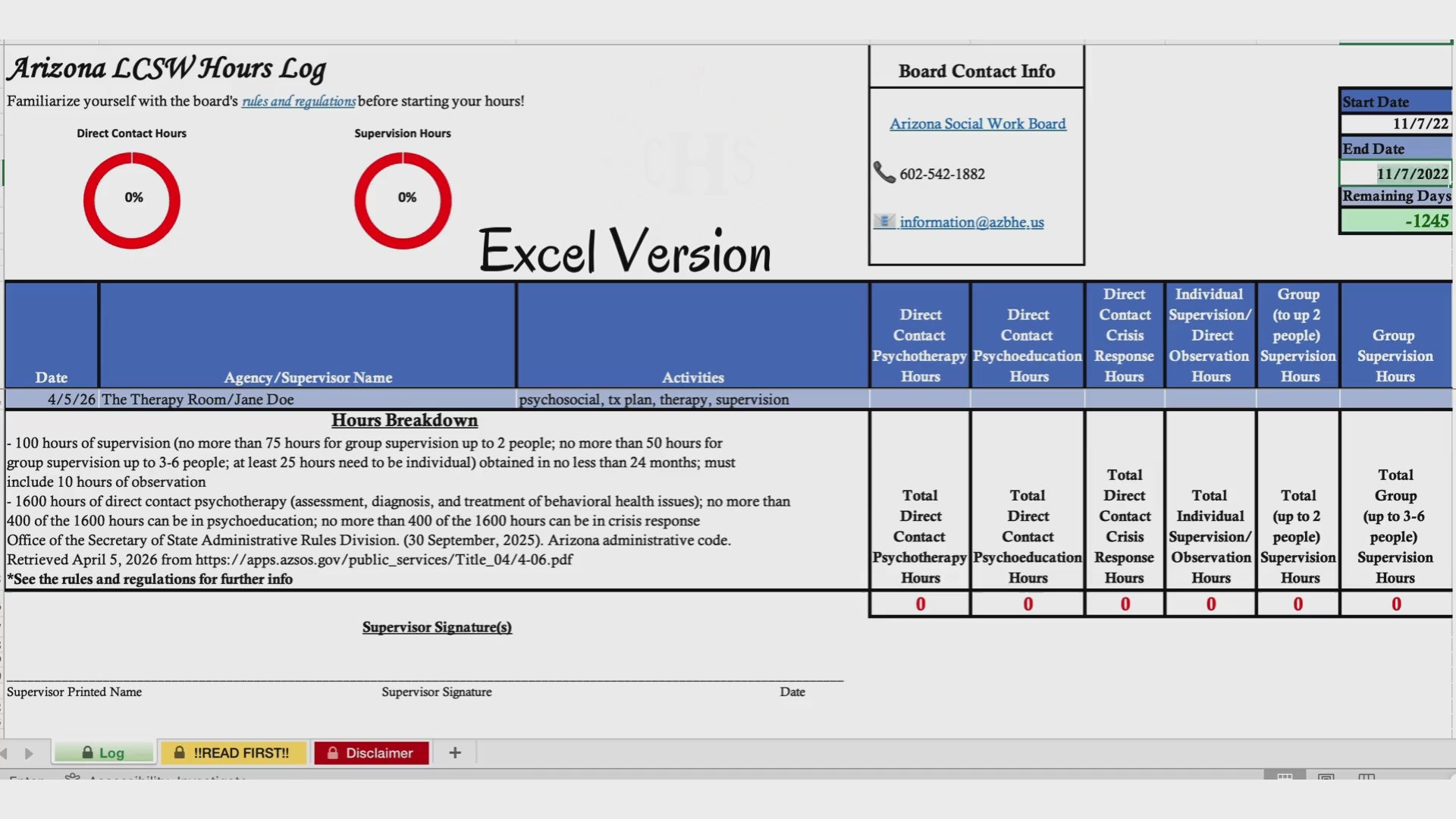The image size is (1456, 819).
Task: Switch to Page Layout view icon
Action: 1326,777
